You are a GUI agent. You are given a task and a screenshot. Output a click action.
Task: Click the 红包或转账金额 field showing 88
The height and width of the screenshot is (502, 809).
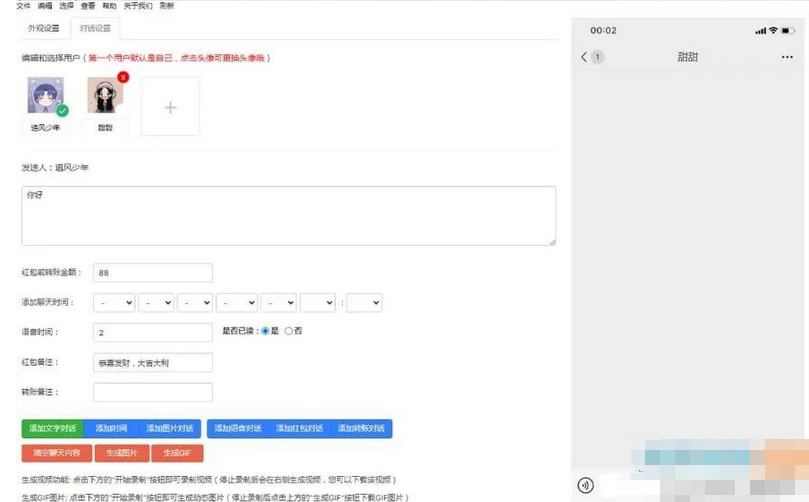pos(153,273)
